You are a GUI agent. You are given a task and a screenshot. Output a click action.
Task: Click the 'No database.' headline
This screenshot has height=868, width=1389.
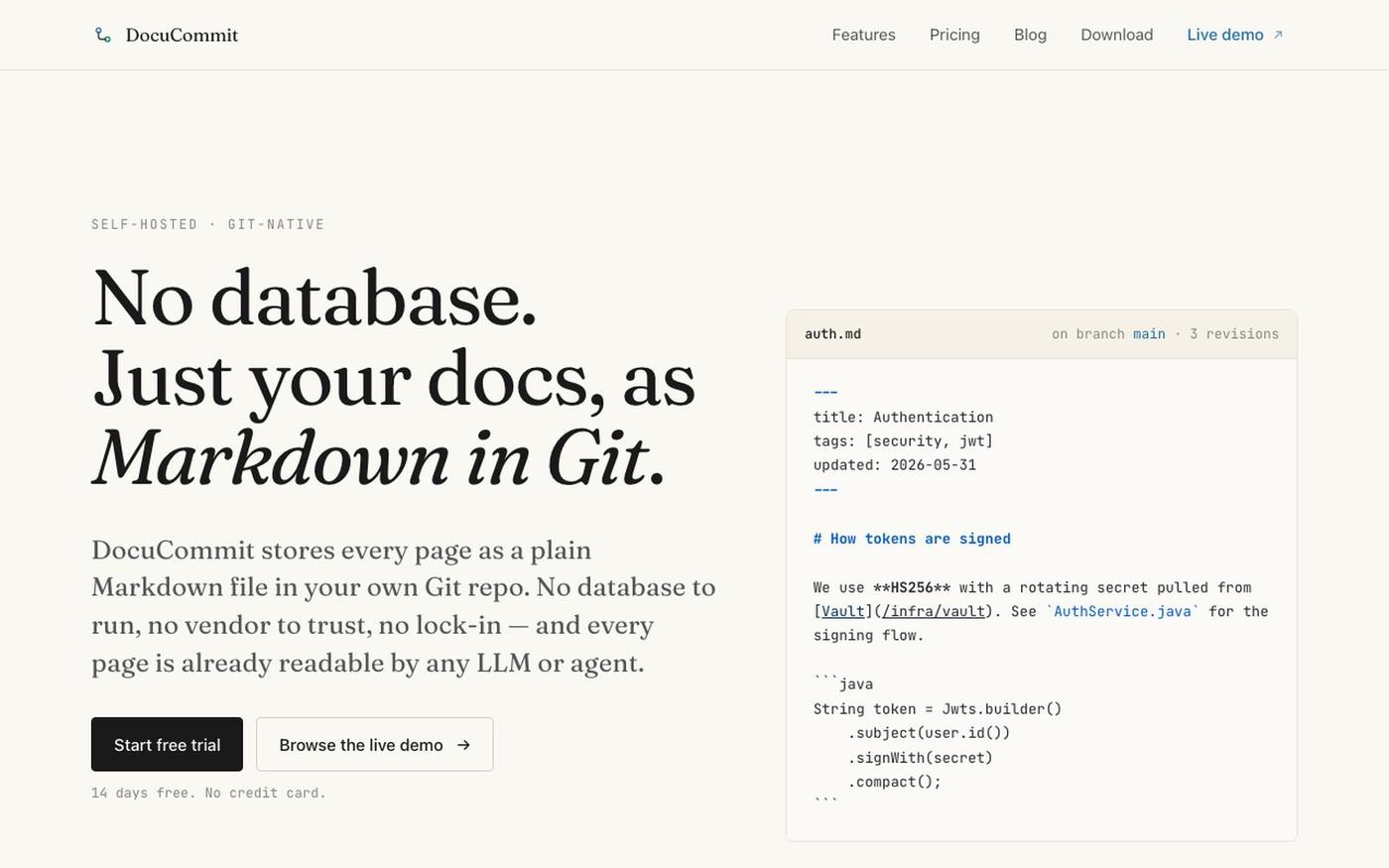315,298
